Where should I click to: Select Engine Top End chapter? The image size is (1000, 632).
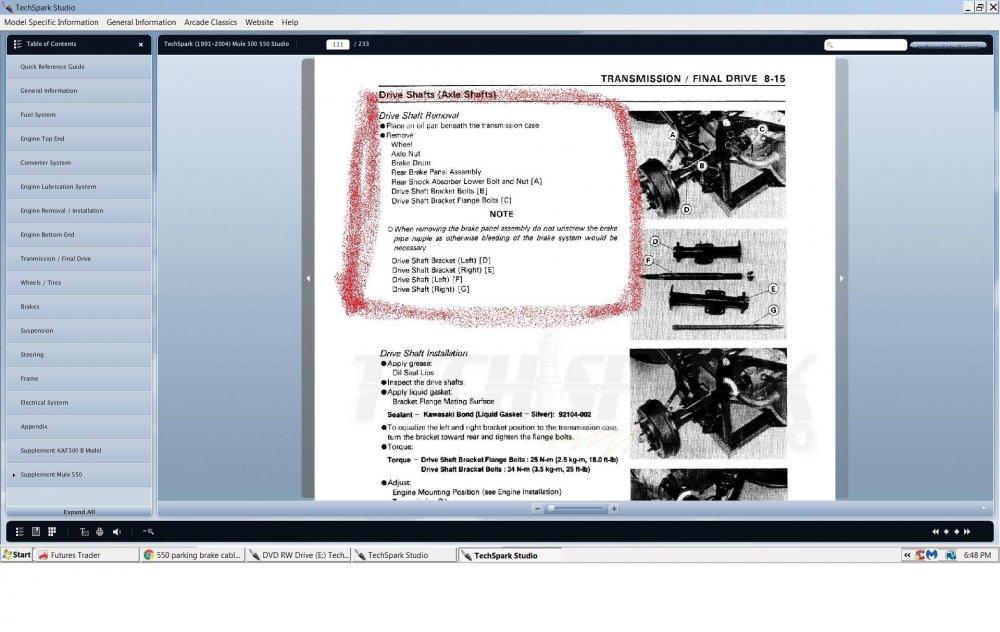point(79,139)
